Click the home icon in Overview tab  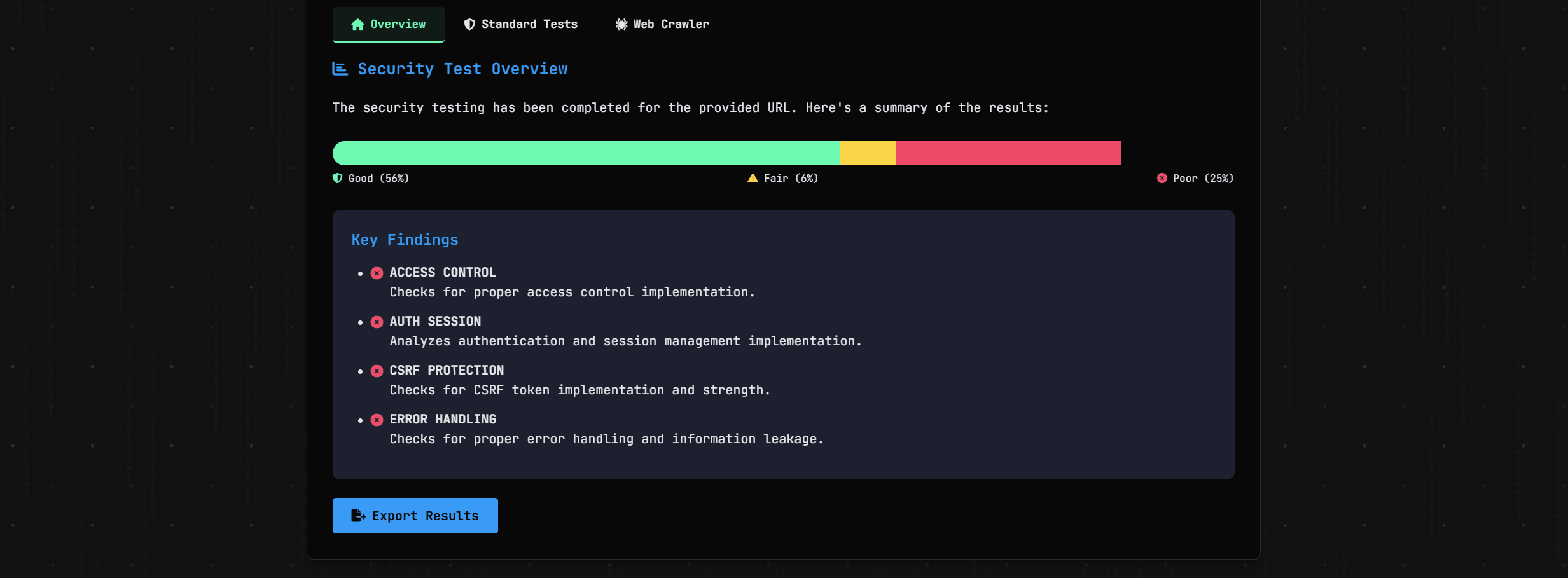(x=357, y=24)
